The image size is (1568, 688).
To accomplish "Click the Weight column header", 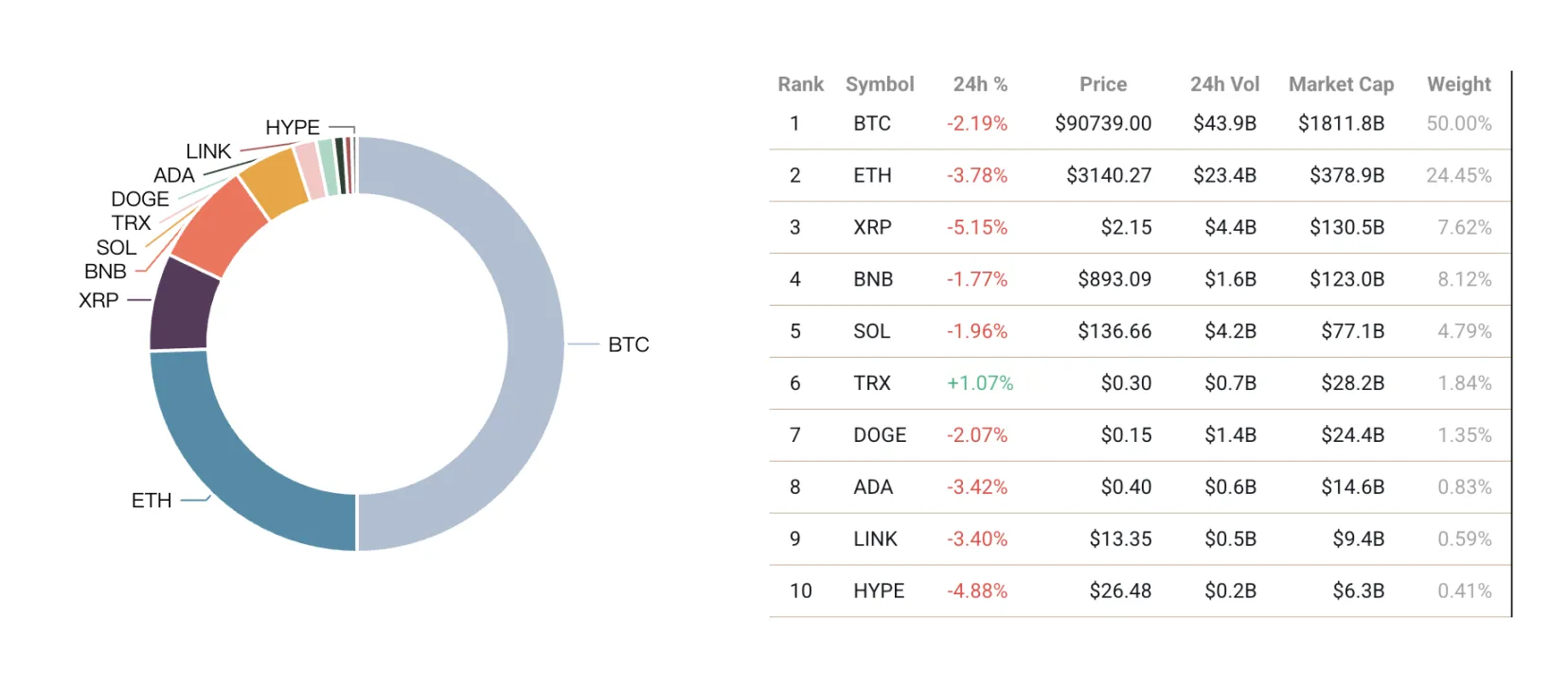I will tap(1458, 84).
